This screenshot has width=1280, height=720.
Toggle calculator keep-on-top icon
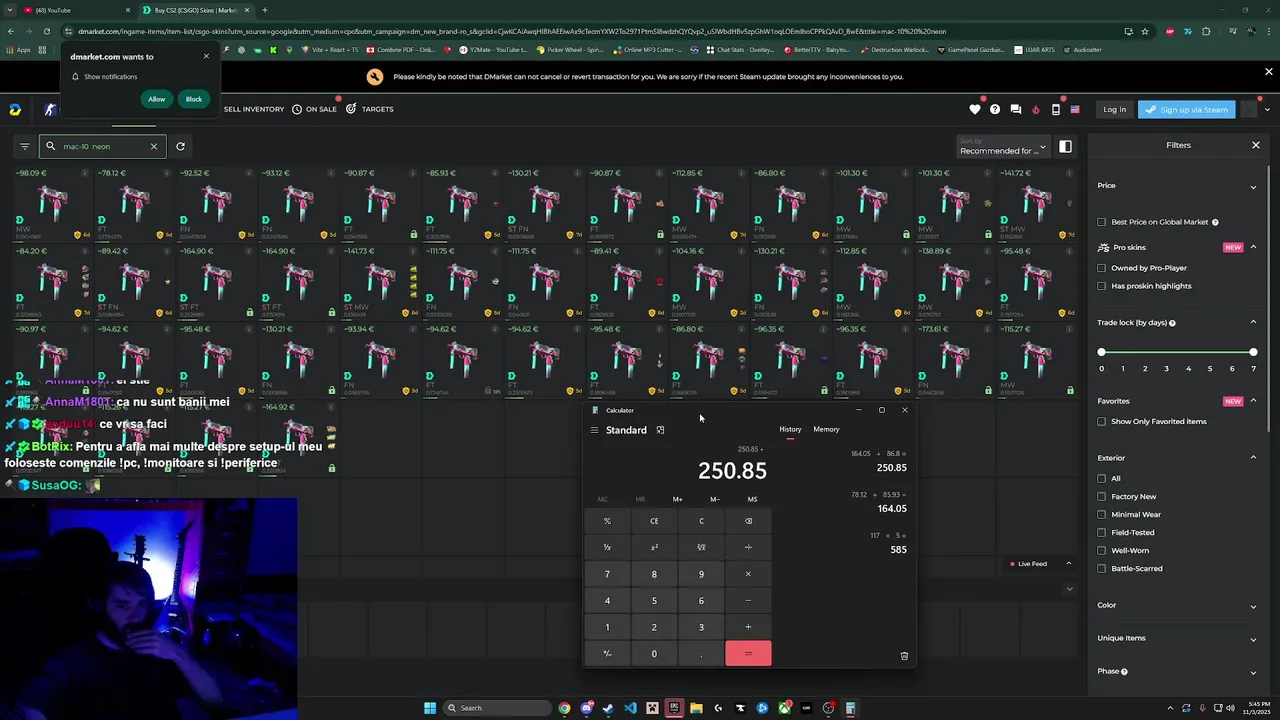point(660,430)
